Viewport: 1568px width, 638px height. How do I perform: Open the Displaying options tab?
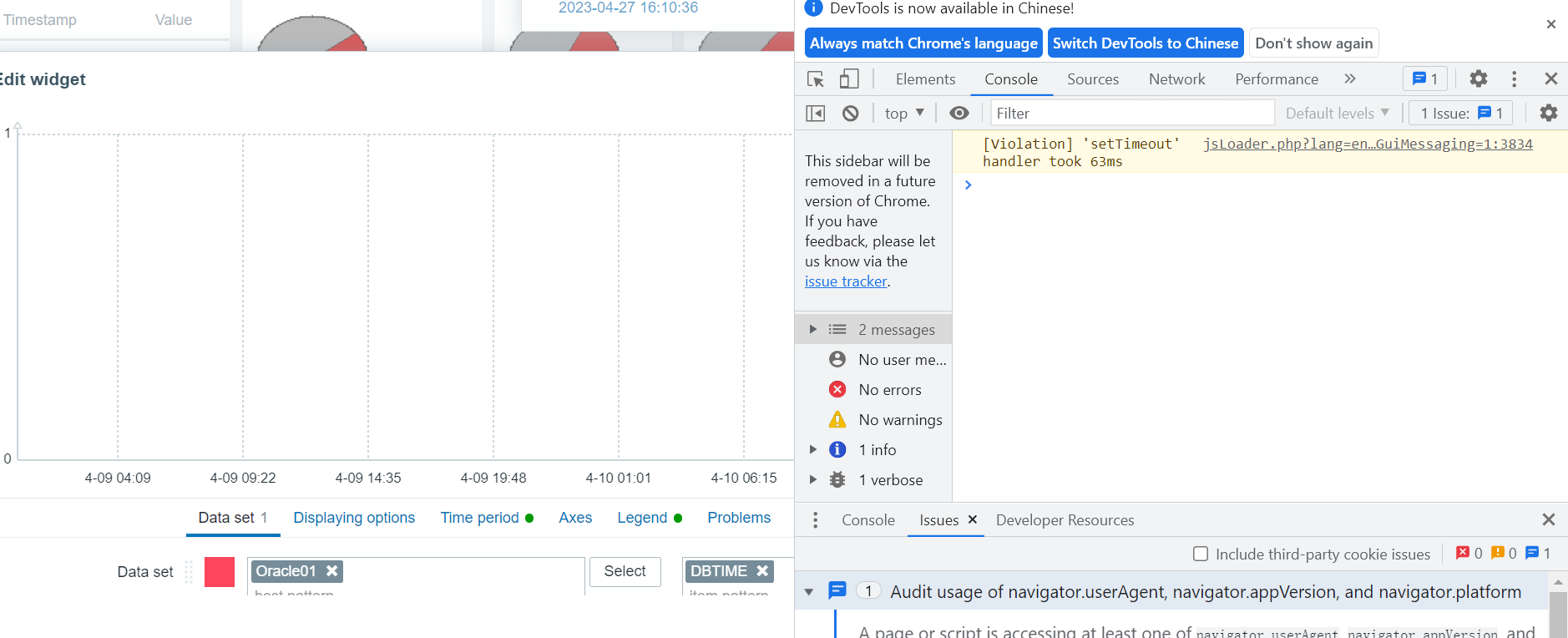(x=354, y=518)
